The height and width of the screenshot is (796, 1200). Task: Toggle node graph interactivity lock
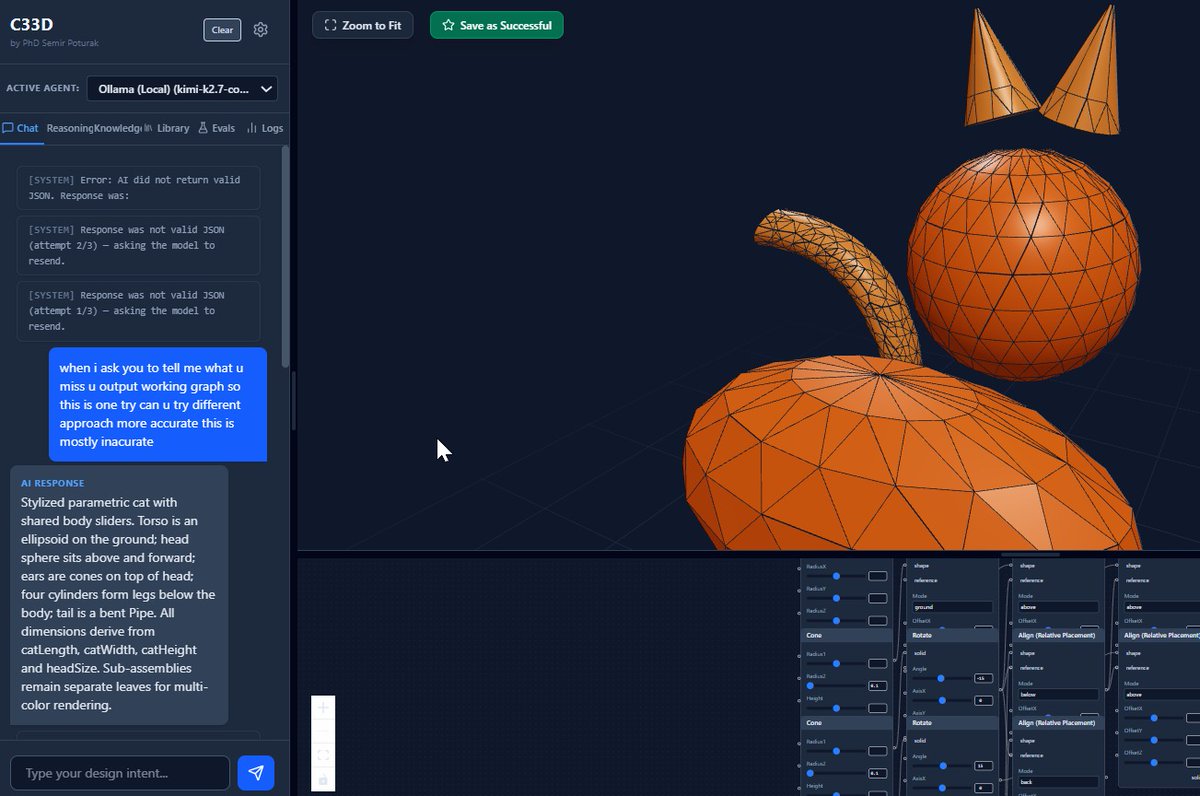tap(323, 779)
